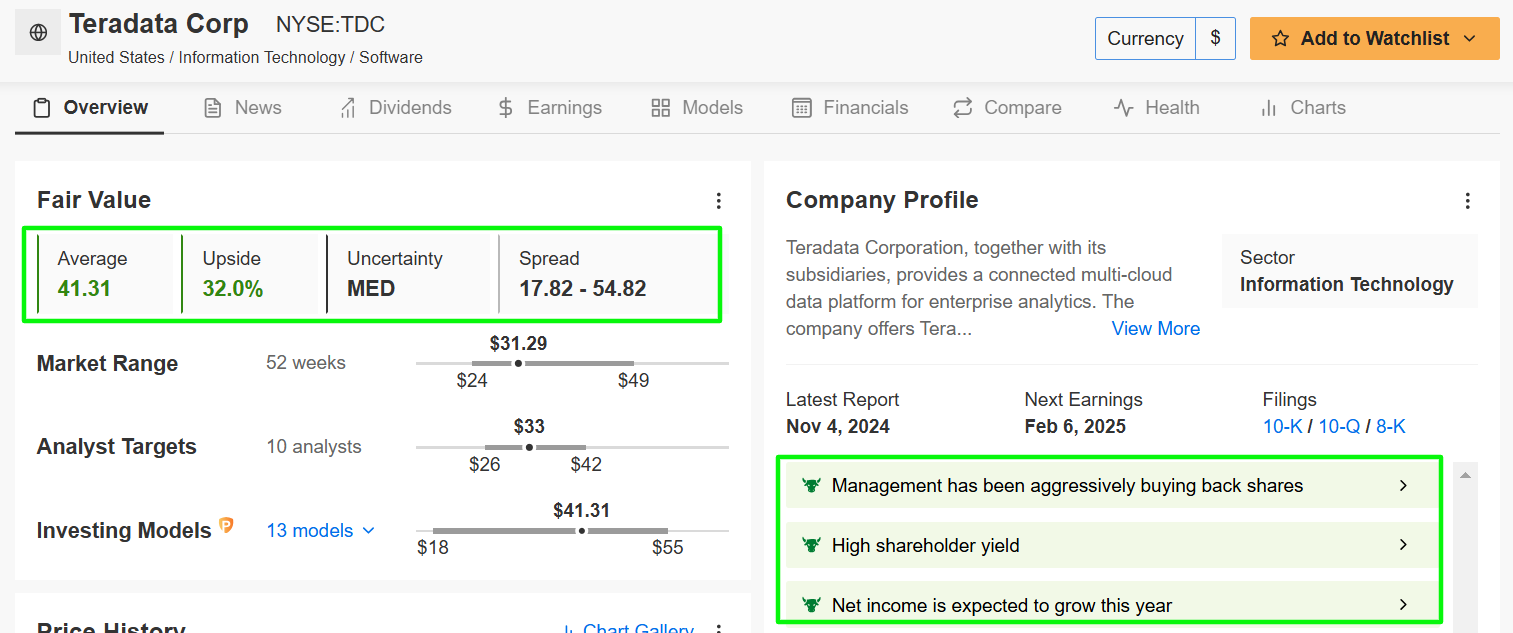Open the 10-K filing link
The height and width of the screenshot is (633, 1513).
1283,426
